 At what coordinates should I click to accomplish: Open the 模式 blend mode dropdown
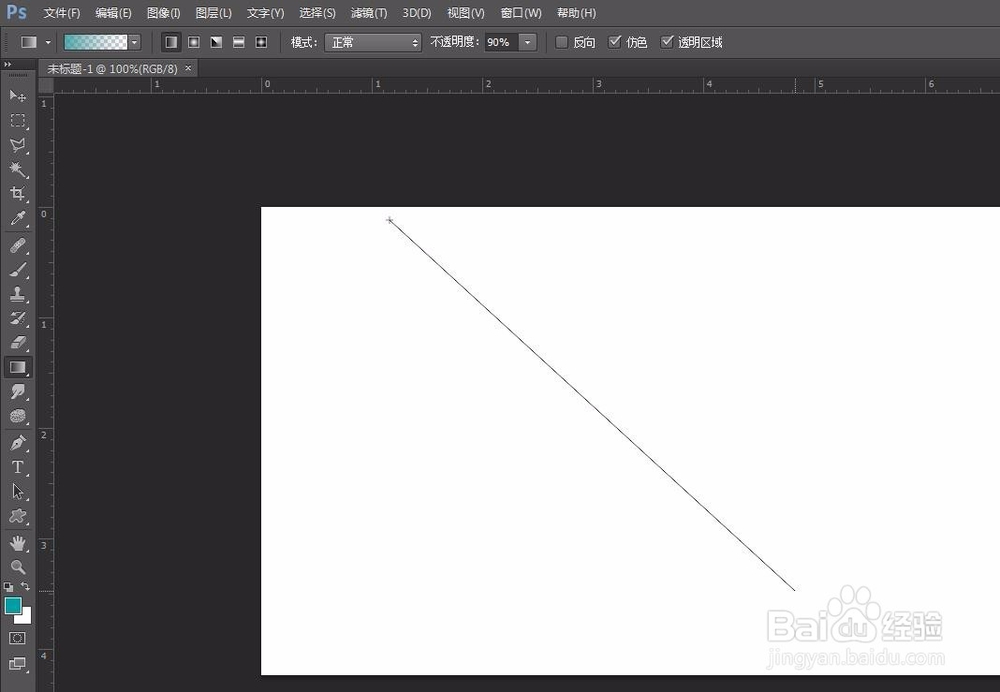pyautogui.click(x=373, y=42)
